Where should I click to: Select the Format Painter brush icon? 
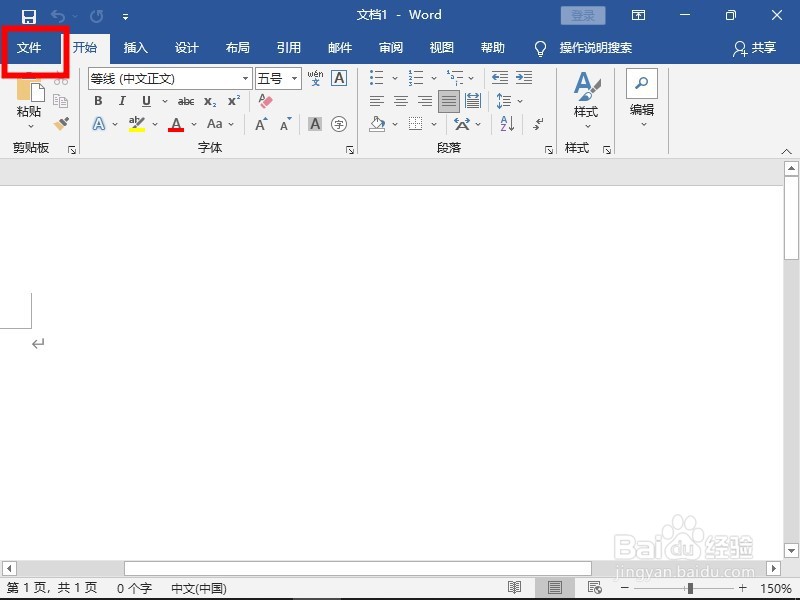(x=61, y=123)
